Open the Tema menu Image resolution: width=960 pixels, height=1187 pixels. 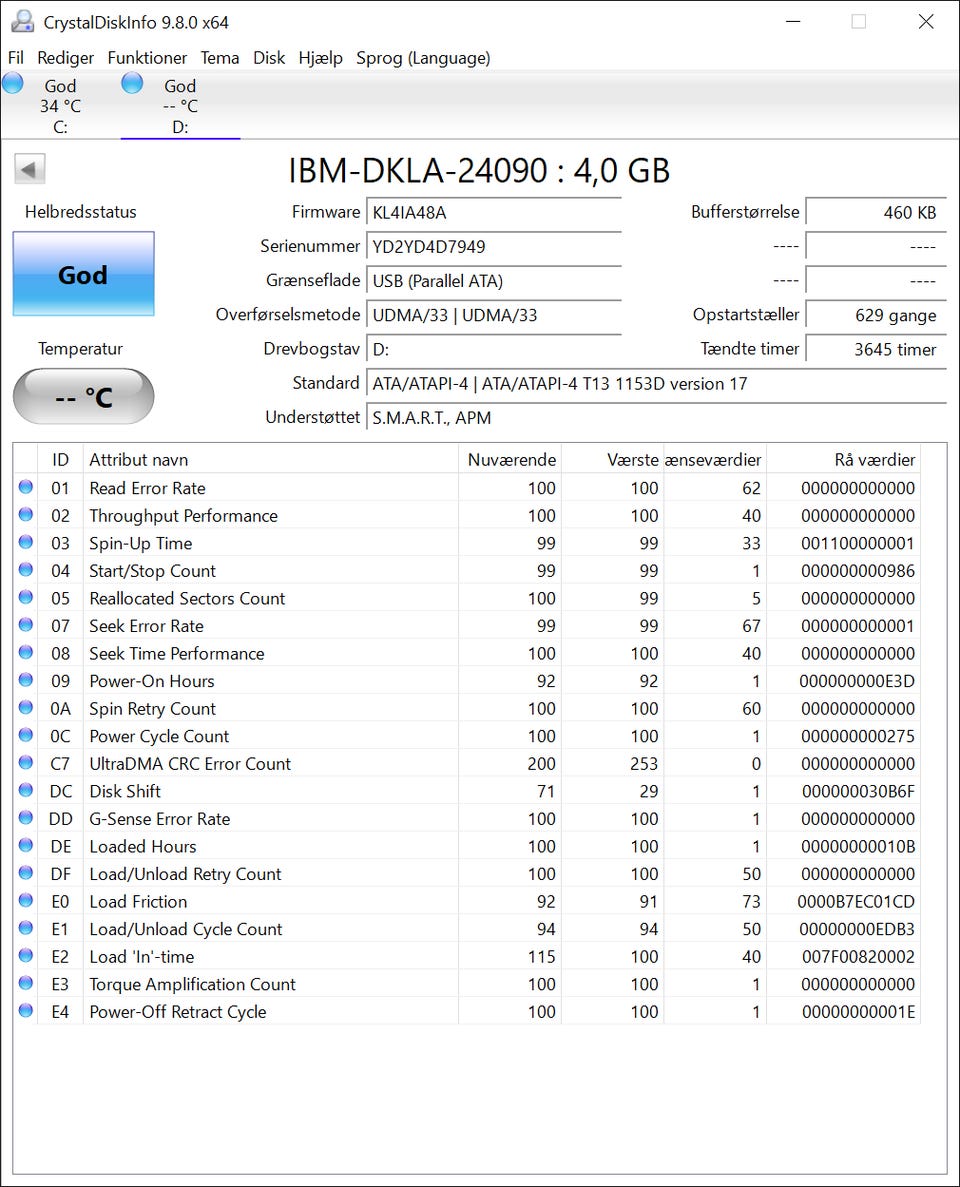pyautogui.click(x=219, y=58)
